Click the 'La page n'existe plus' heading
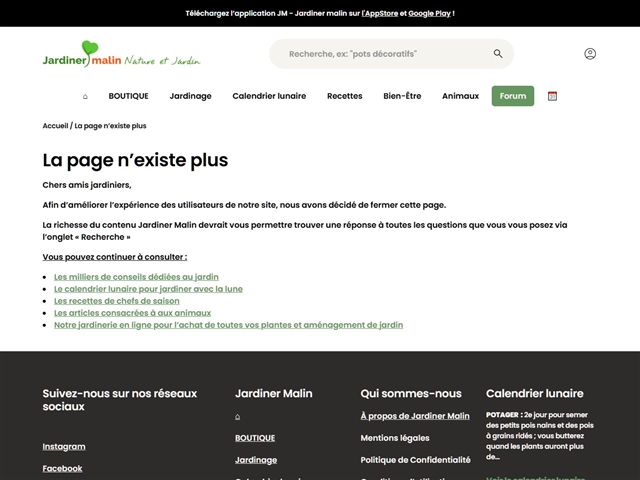 [x=135, y=160]
